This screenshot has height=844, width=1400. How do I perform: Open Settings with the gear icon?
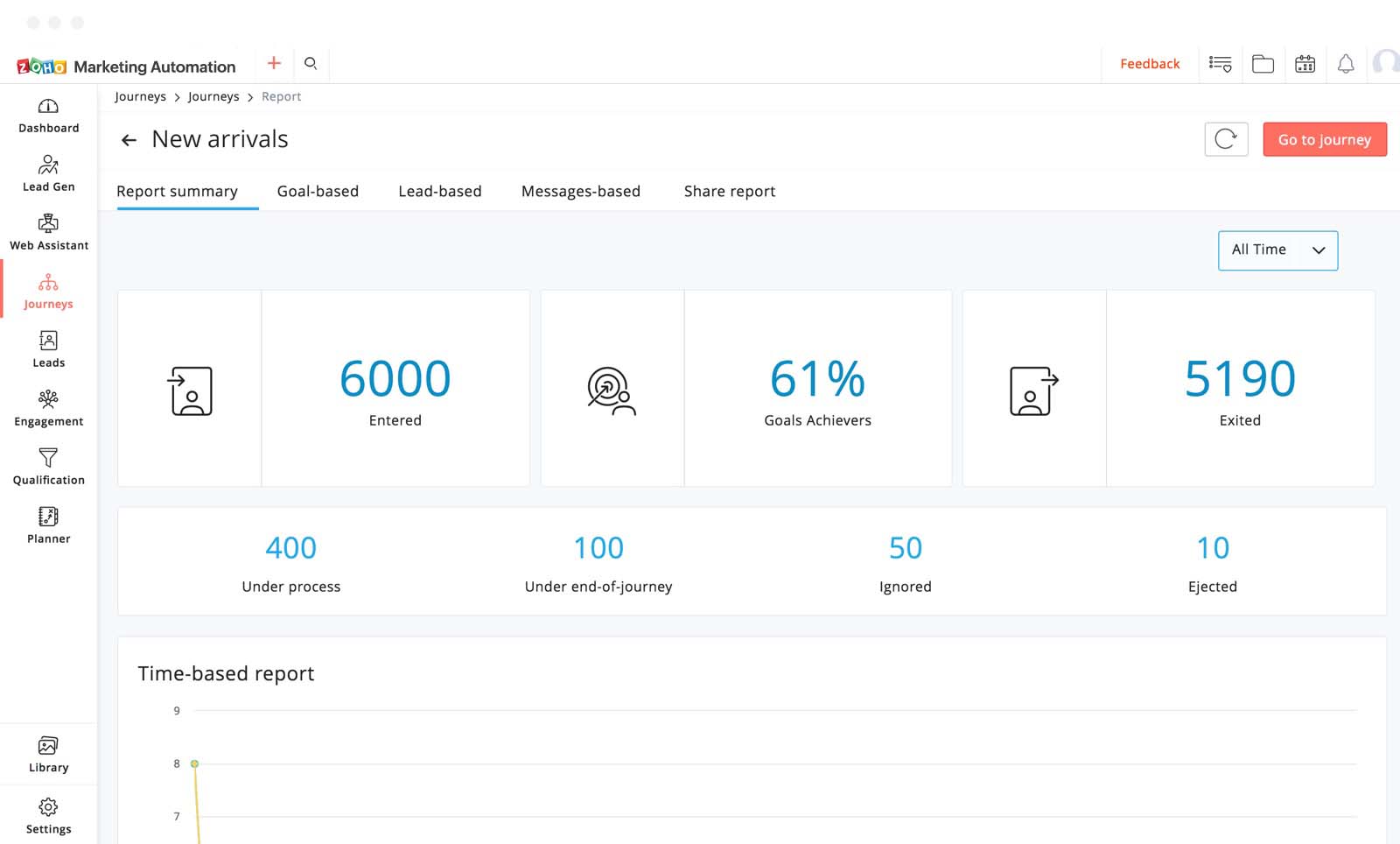pyautogui.click(x=48, y=816)
